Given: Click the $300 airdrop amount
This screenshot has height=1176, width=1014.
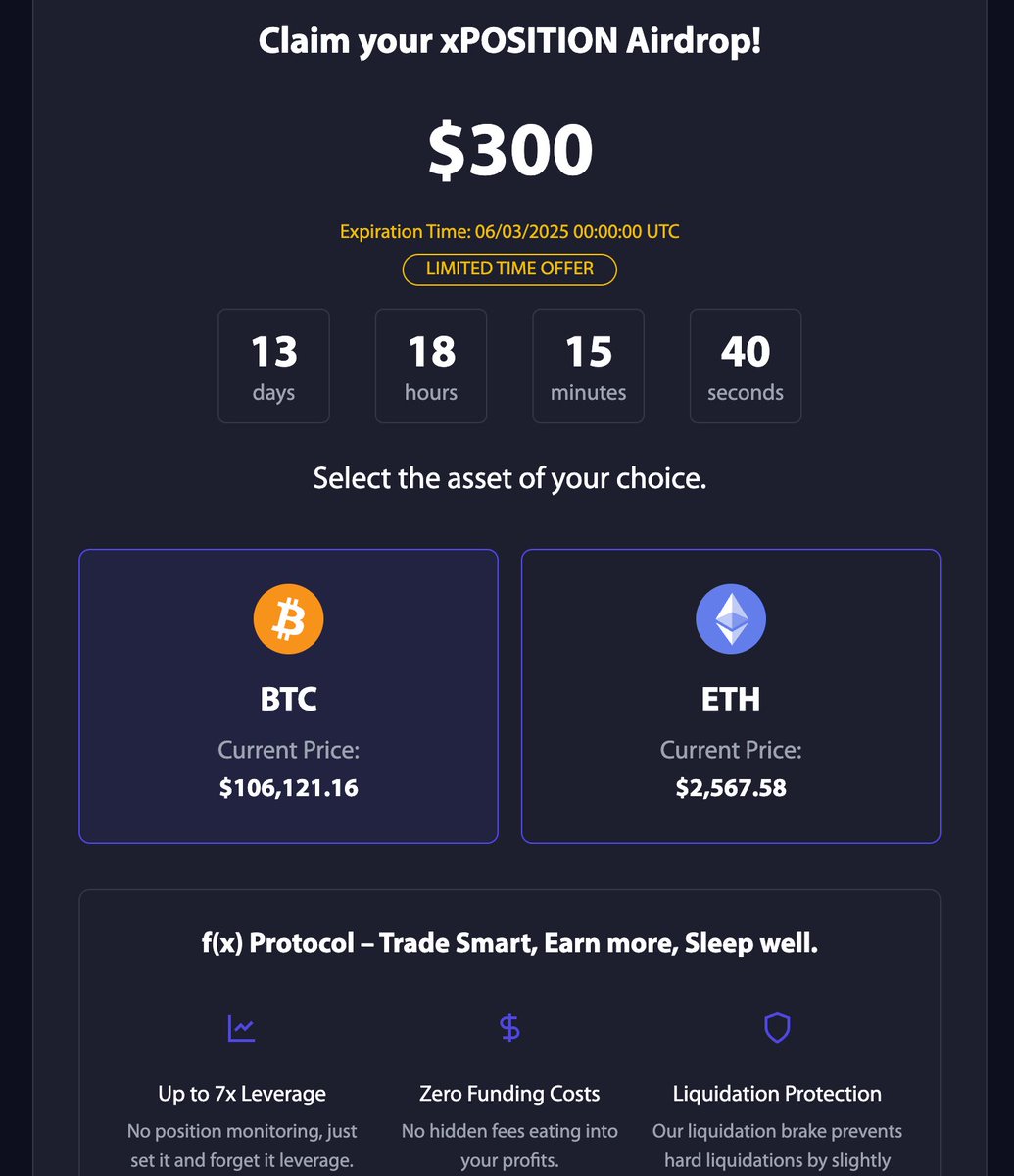Looking at the screenshot, I should tap(509, 151).
